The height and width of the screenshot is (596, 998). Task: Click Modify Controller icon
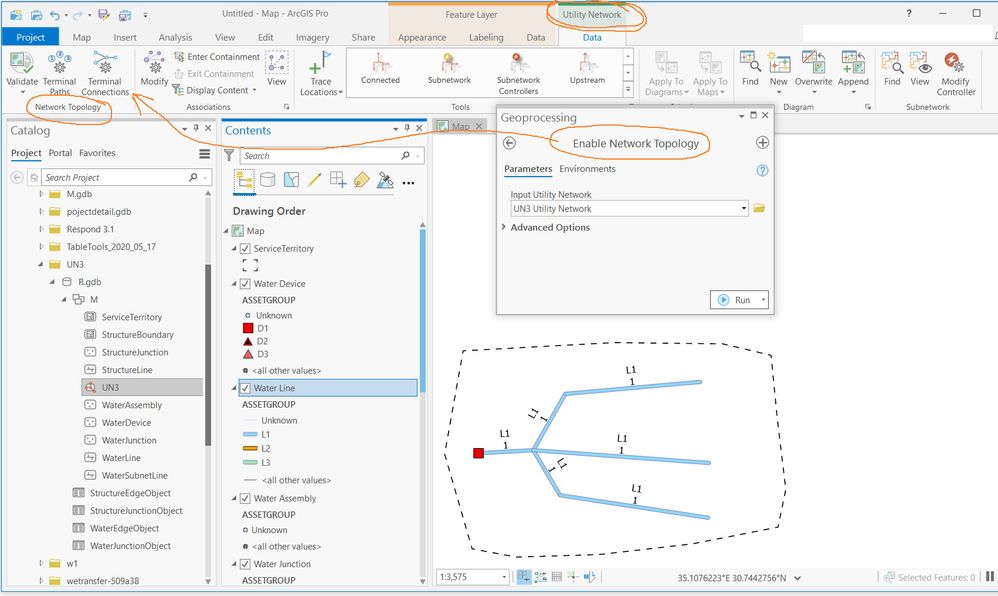point(955,62)
